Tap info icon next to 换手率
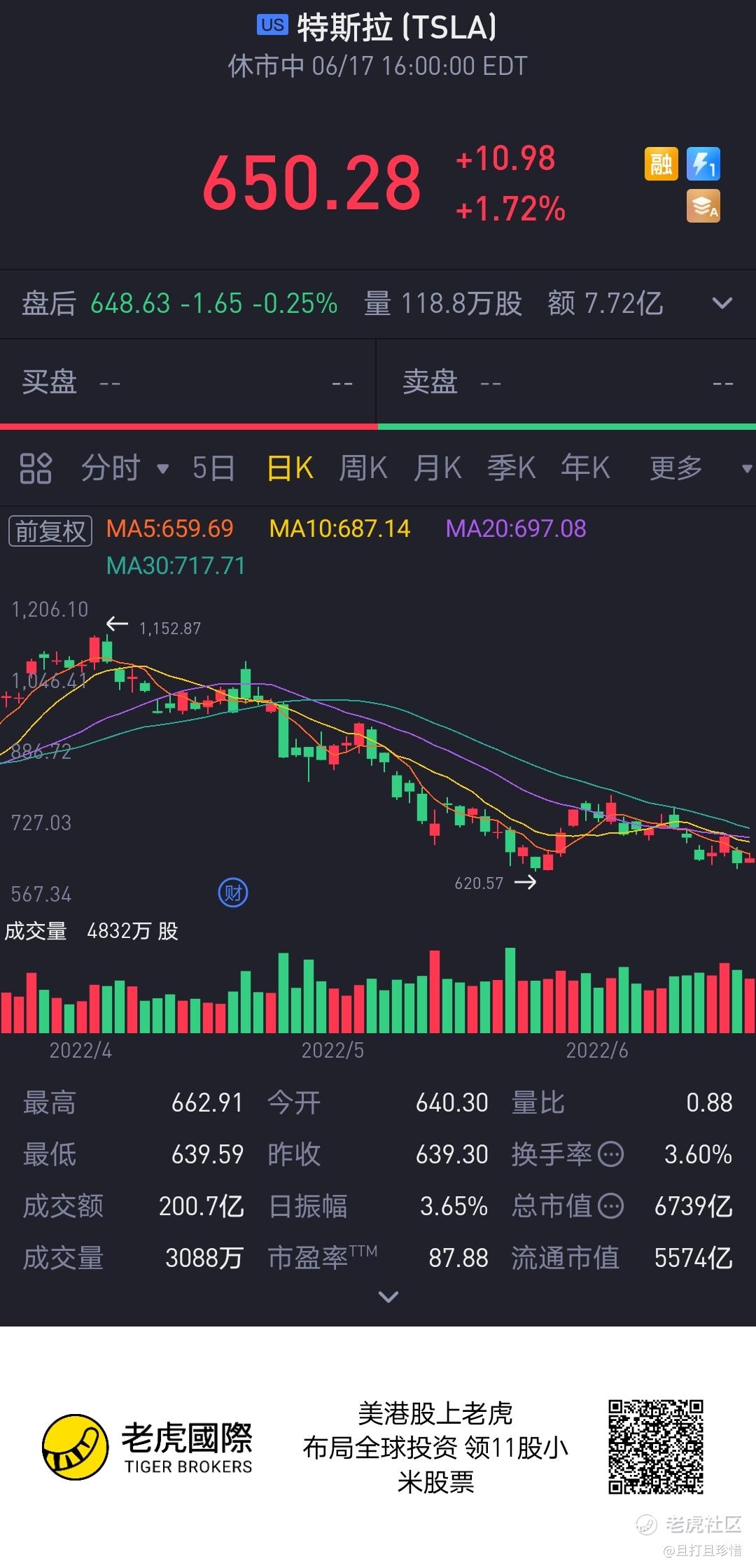The image size is (756, 1568). coord(611,1154)
